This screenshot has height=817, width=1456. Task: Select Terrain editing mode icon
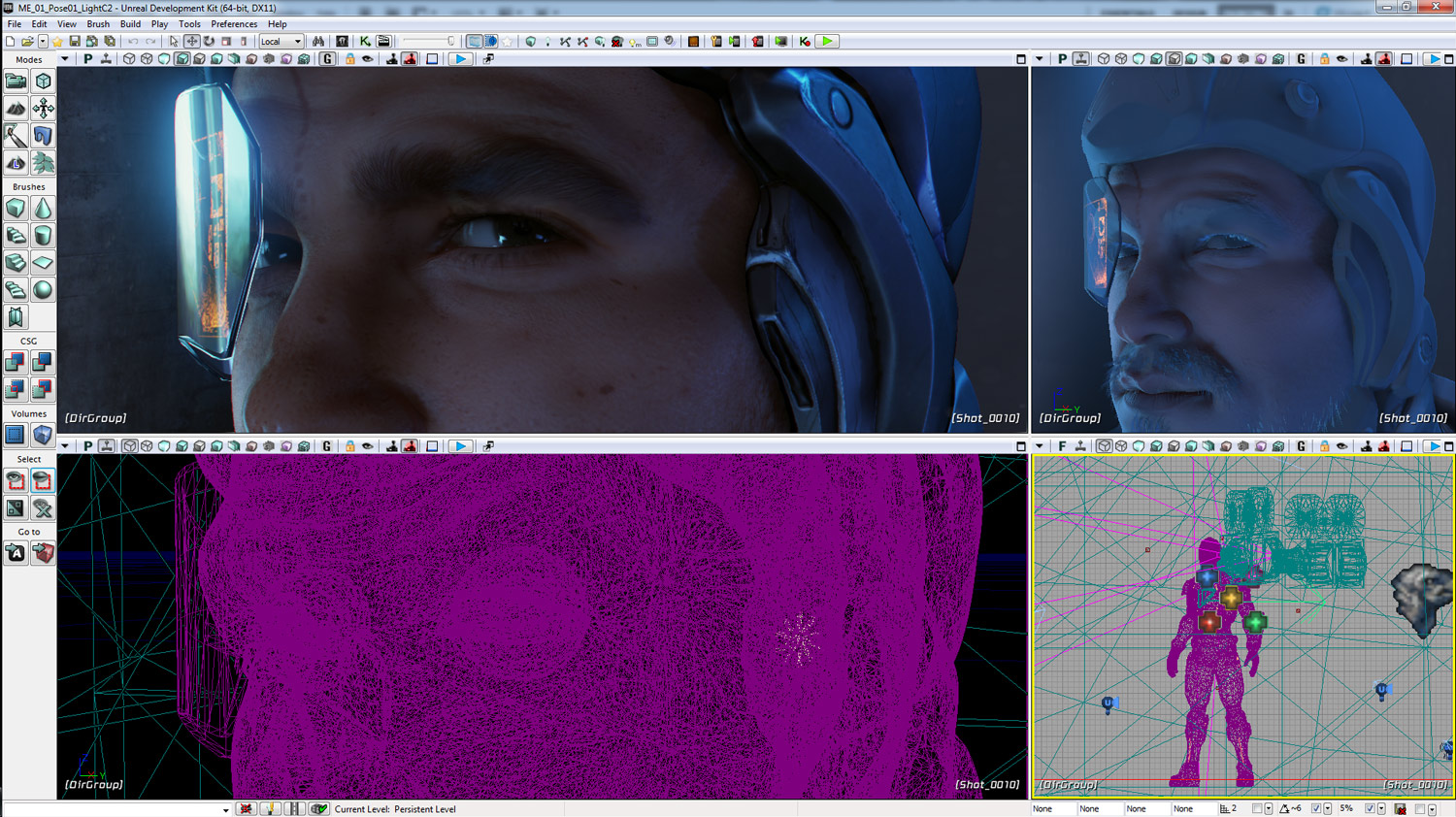(x=16, y=109)
